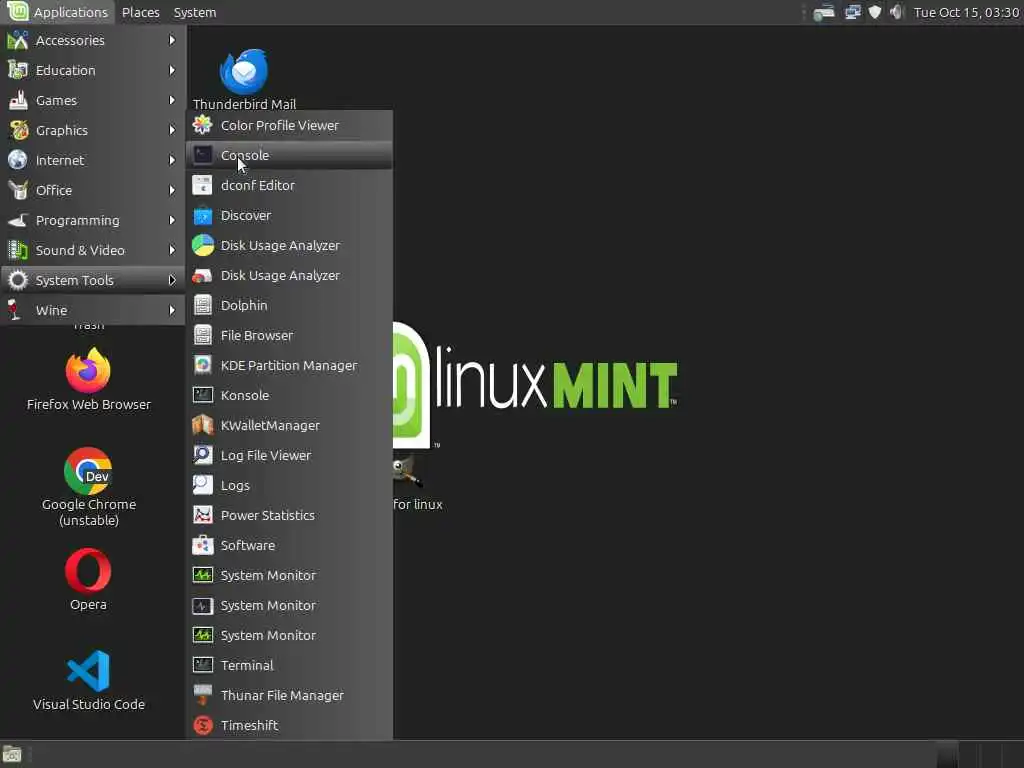
Task: Open Thunar File Manager
Action: pos(289,696)
